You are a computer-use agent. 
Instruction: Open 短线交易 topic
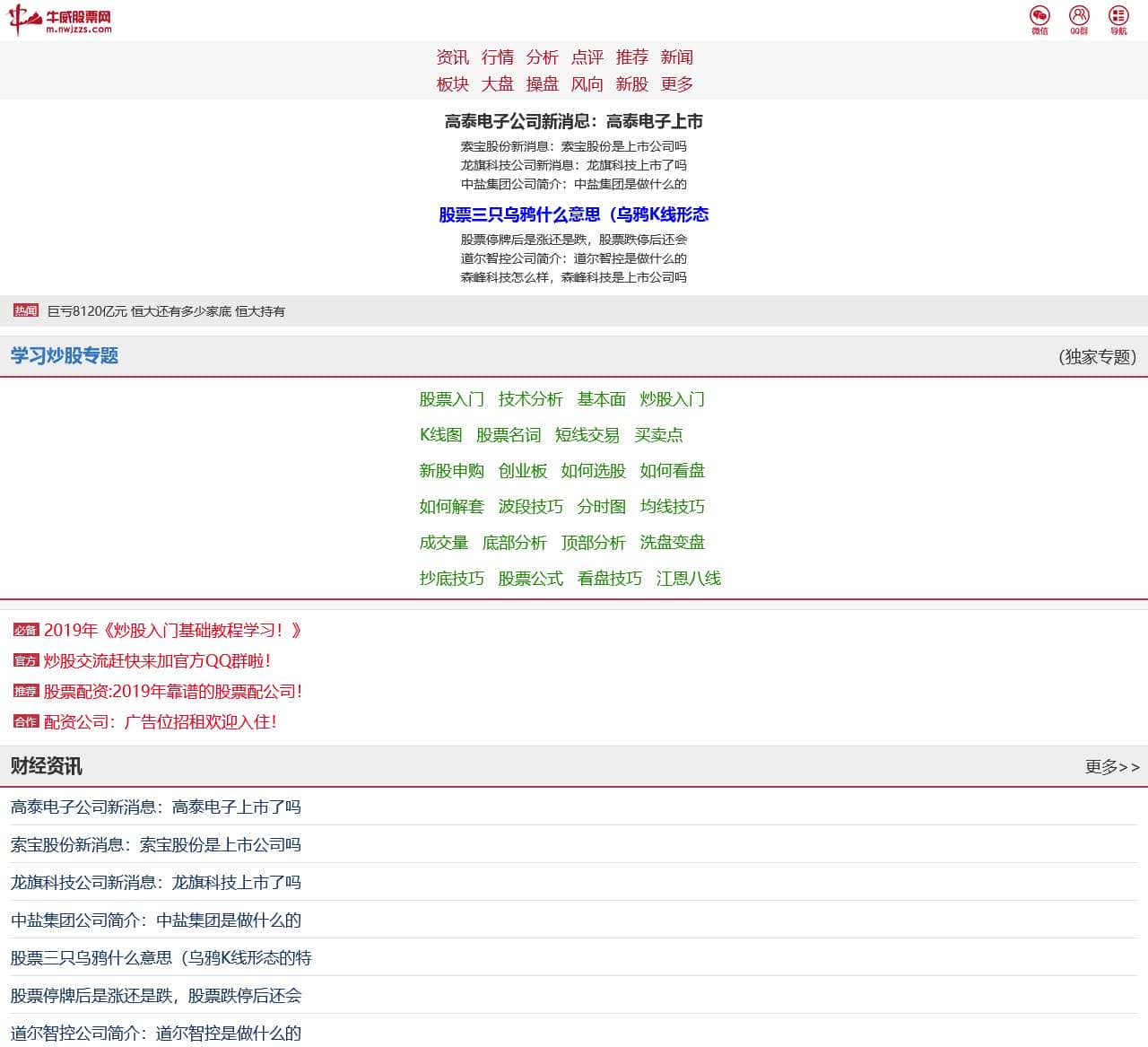pos(587,435)
